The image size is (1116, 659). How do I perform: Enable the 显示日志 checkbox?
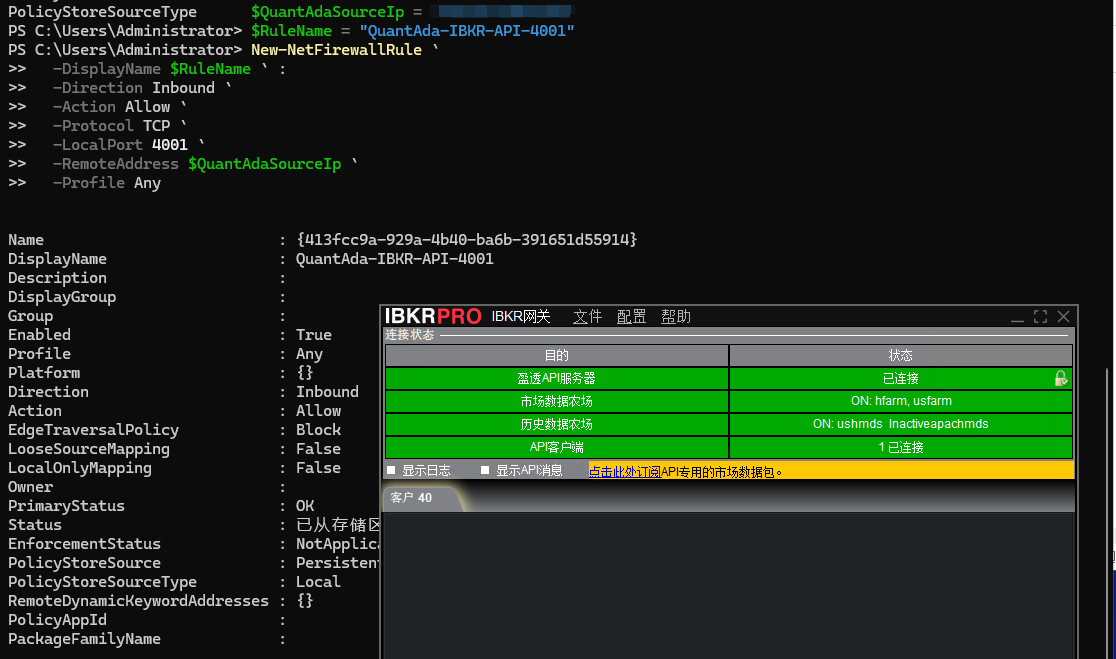click(x=391, y=470)
